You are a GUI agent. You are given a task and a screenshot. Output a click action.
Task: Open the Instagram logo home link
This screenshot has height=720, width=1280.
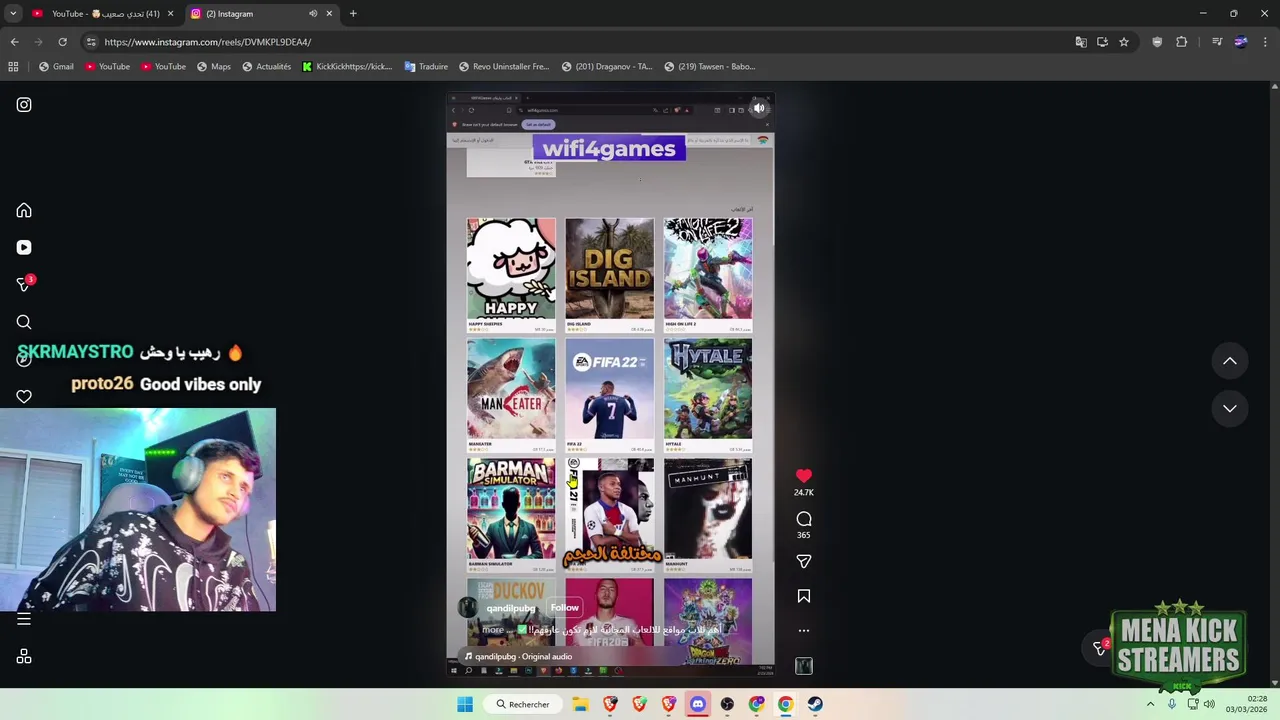tap(24, 105)
